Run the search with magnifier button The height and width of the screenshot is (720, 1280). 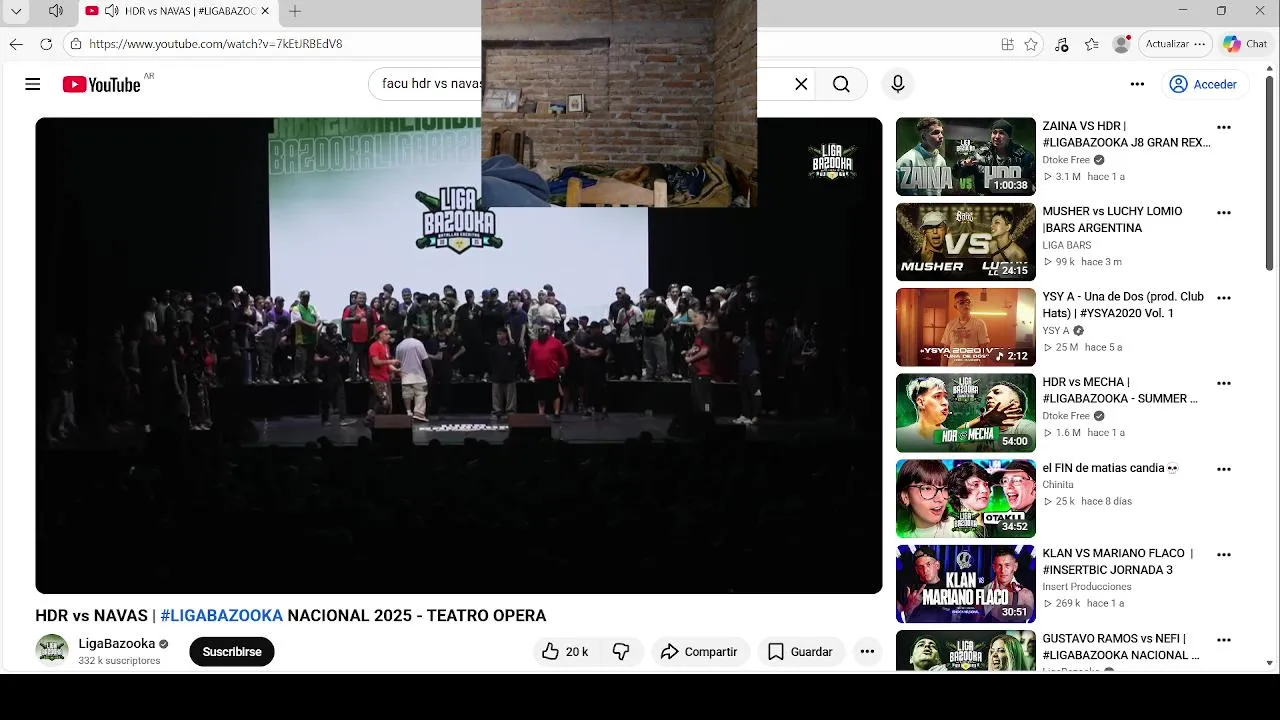coord(841,84)
